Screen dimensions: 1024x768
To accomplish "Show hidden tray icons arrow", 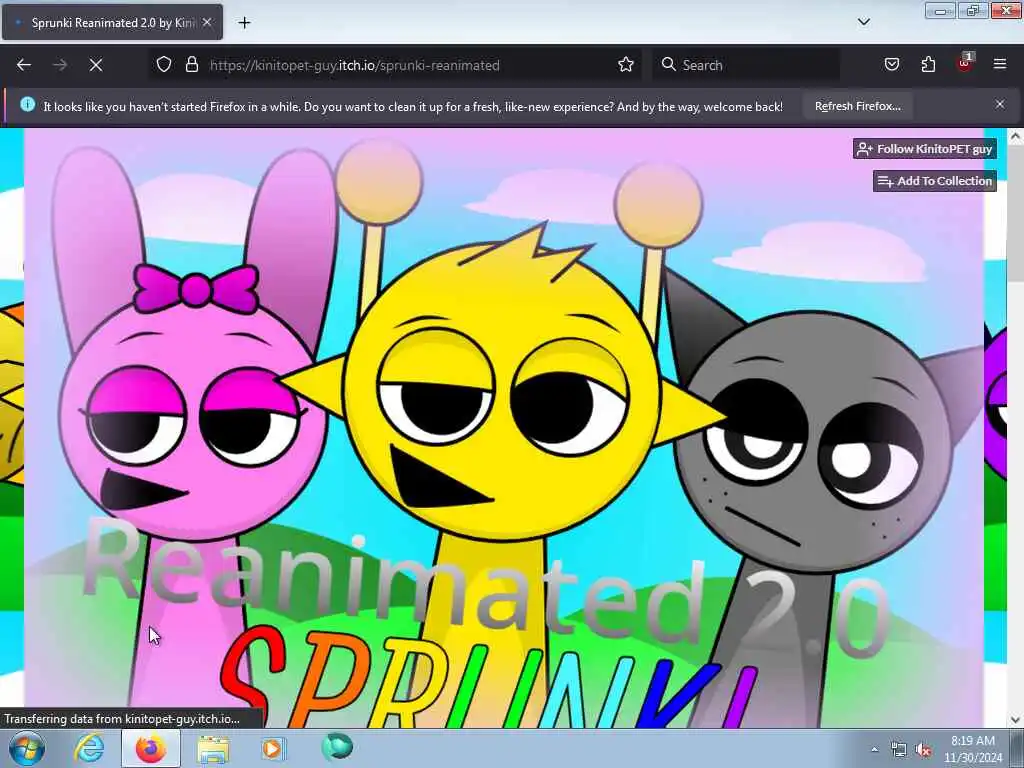I will point(874,750).
